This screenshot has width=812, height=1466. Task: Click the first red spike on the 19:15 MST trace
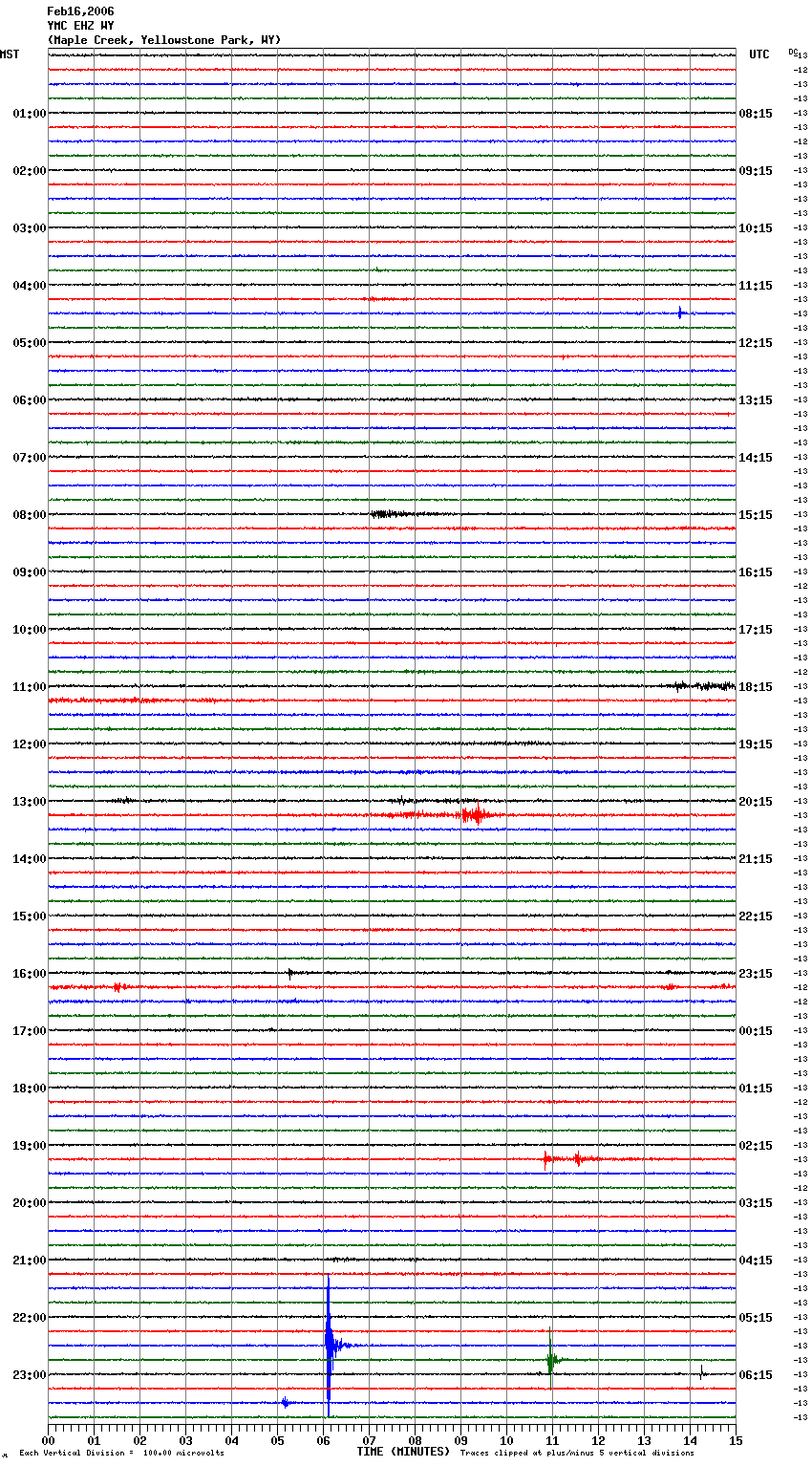545,1160
